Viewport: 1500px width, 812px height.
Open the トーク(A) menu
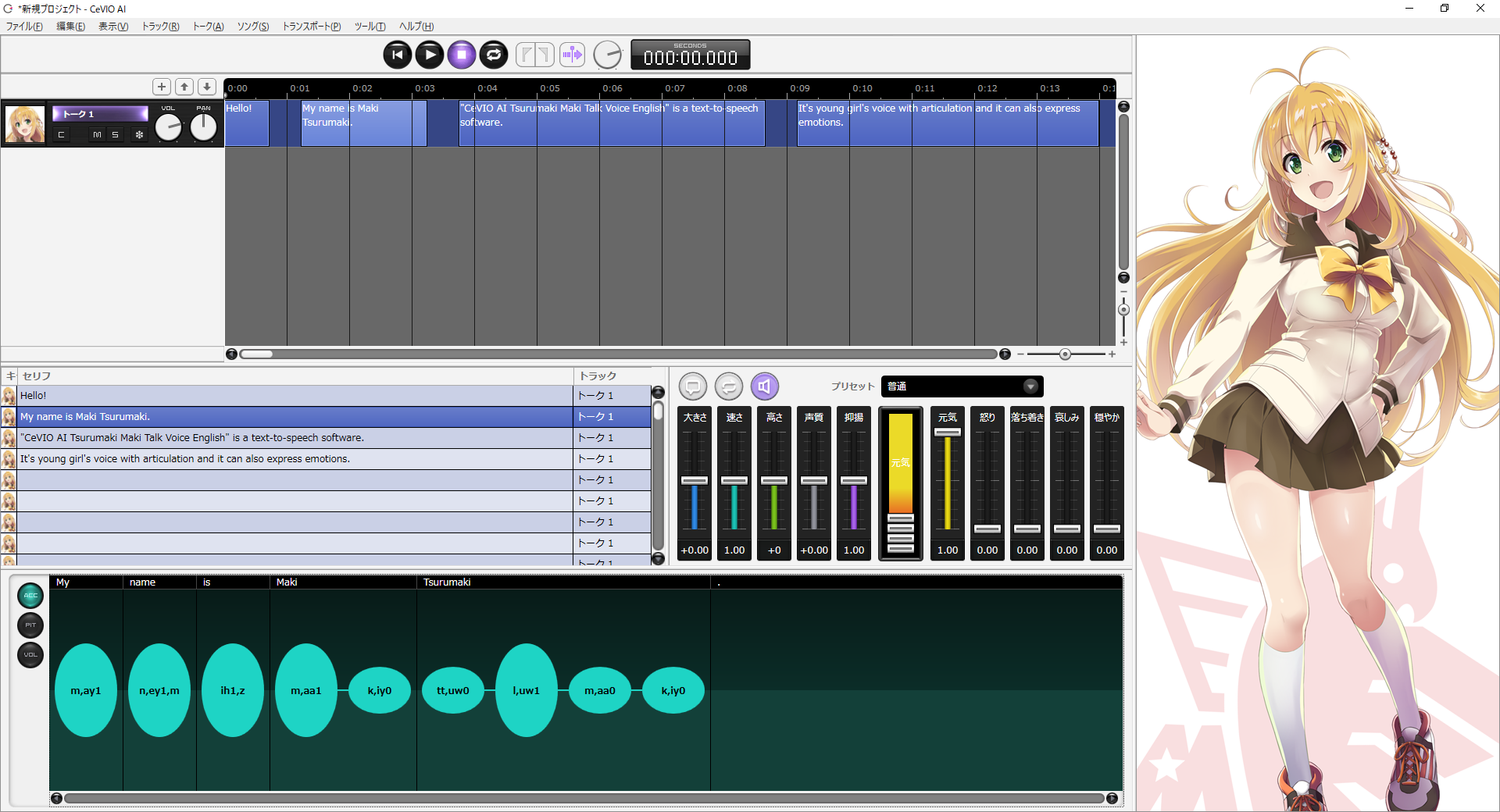208,27
